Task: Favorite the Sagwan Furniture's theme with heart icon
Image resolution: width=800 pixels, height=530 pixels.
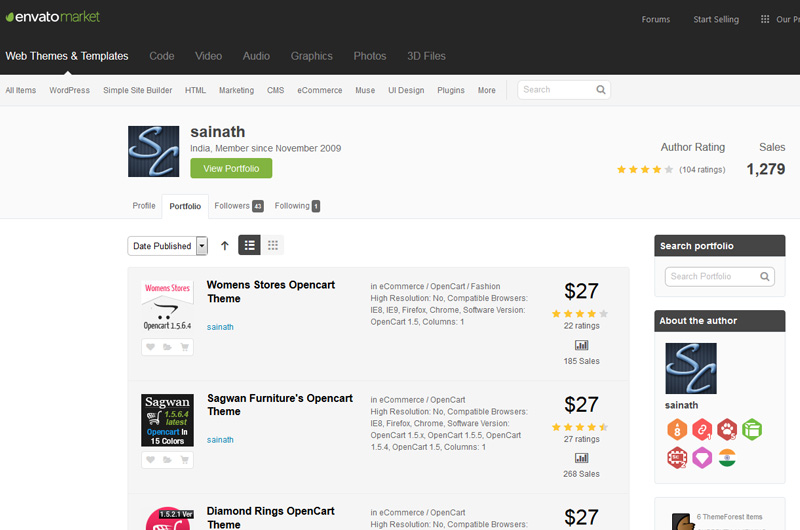Action: [151, 460]
